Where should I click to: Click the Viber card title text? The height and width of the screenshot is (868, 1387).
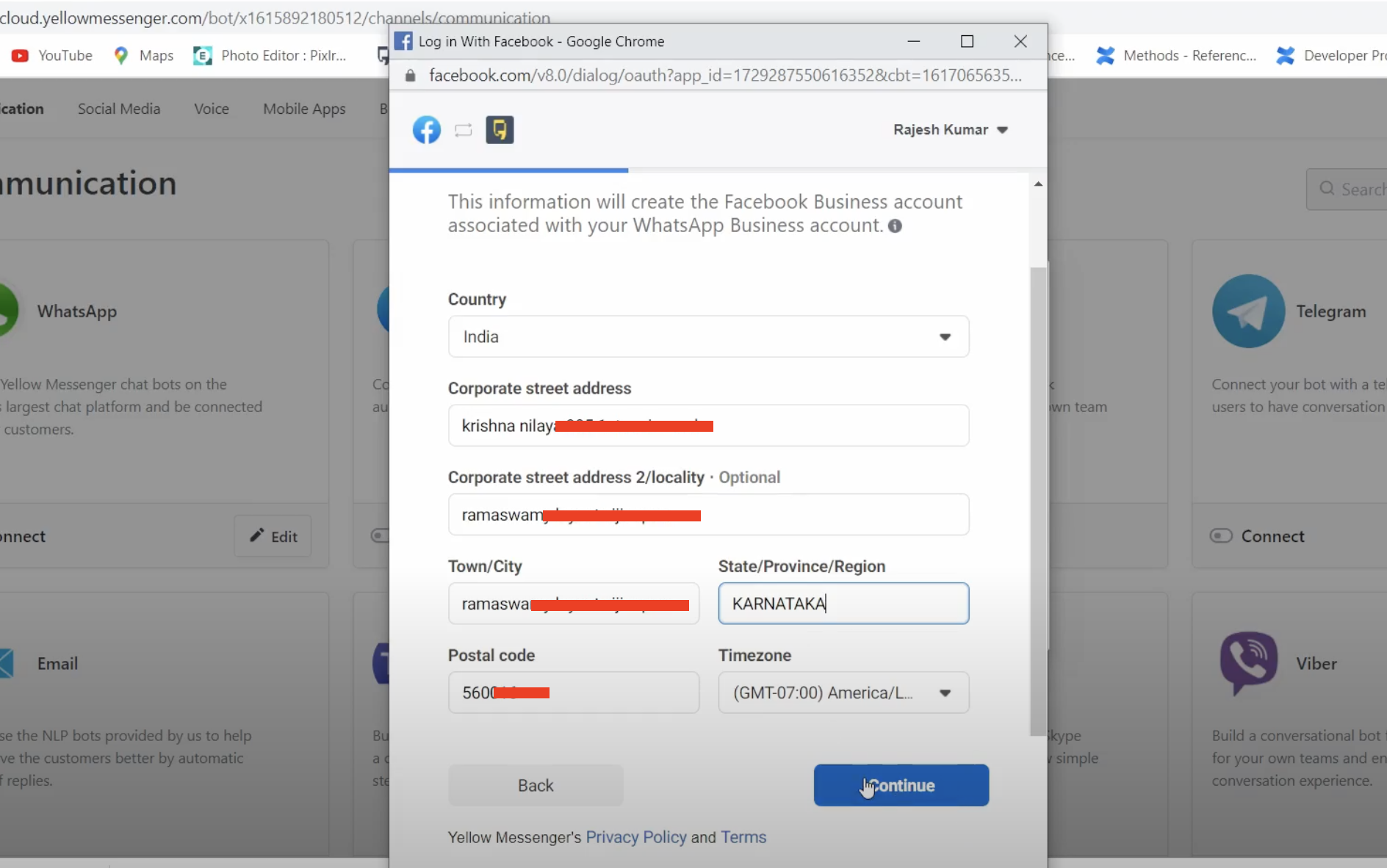coord(1316,663)
